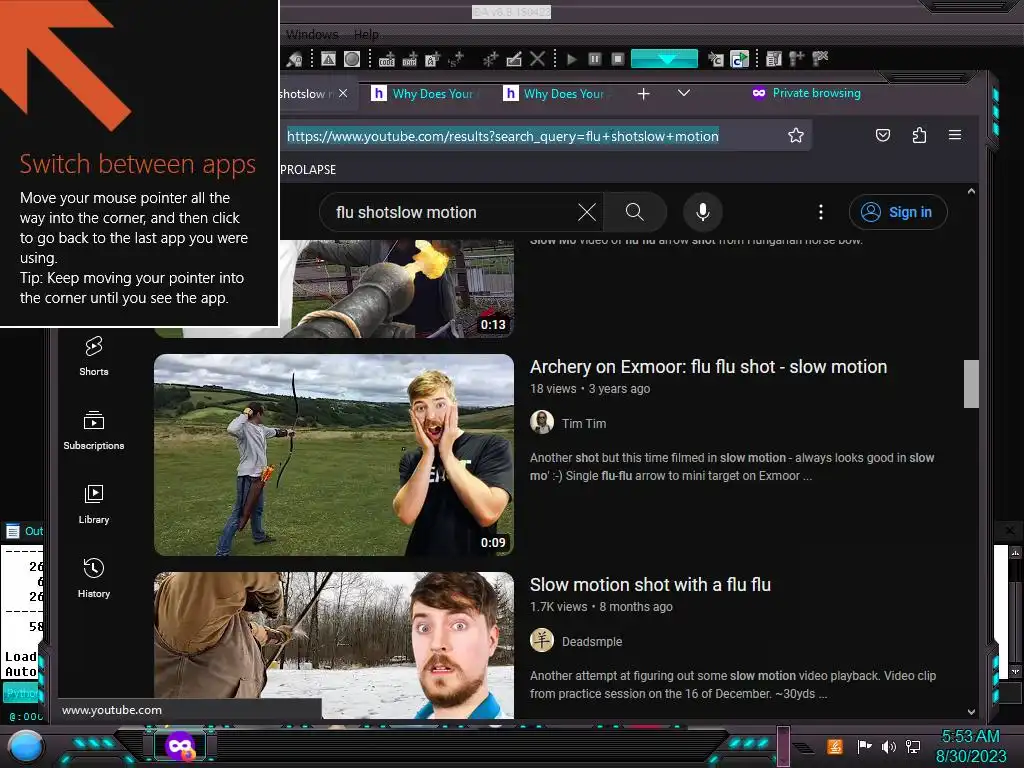Open Subscriptions in the YouTube sidebar
The height and width of the screenshot is (768, 1024).
tap(94, 430)
